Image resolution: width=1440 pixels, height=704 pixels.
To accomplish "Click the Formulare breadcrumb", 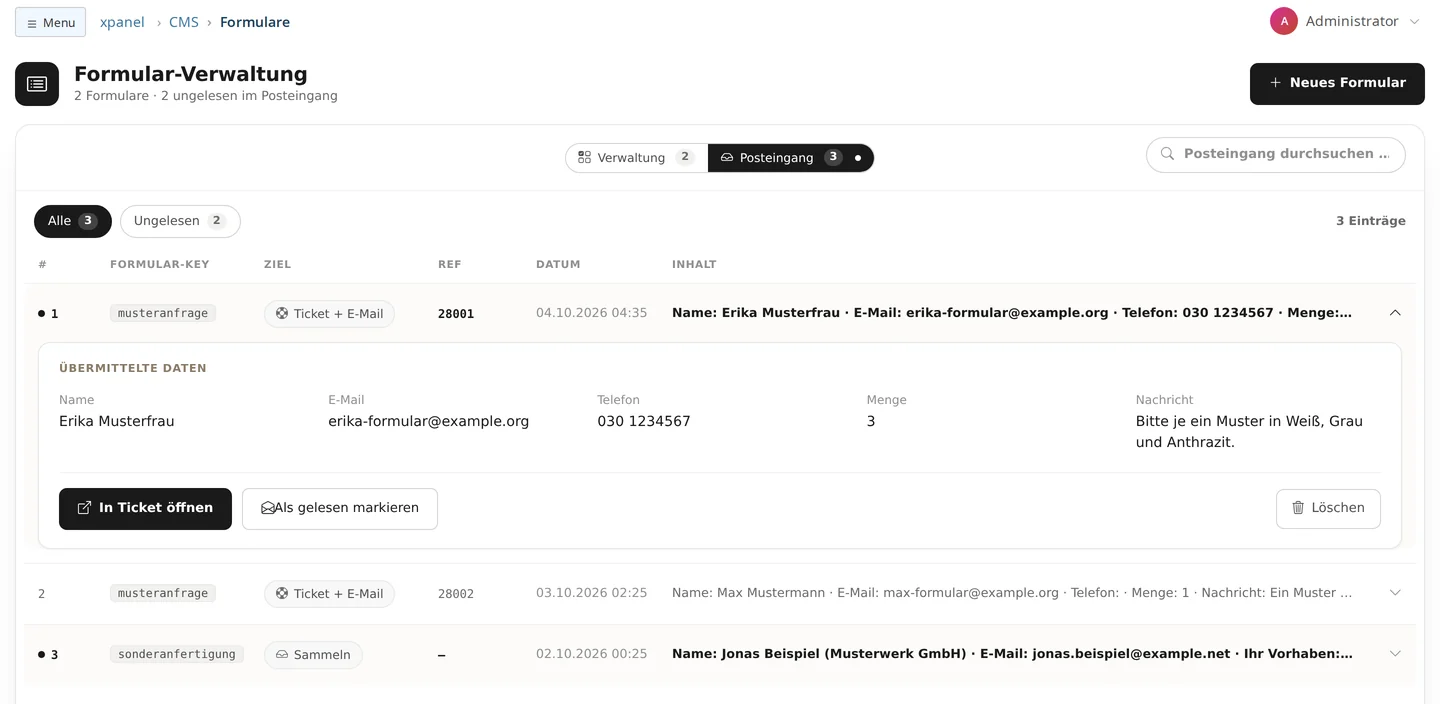I will (x=255, y=22).
